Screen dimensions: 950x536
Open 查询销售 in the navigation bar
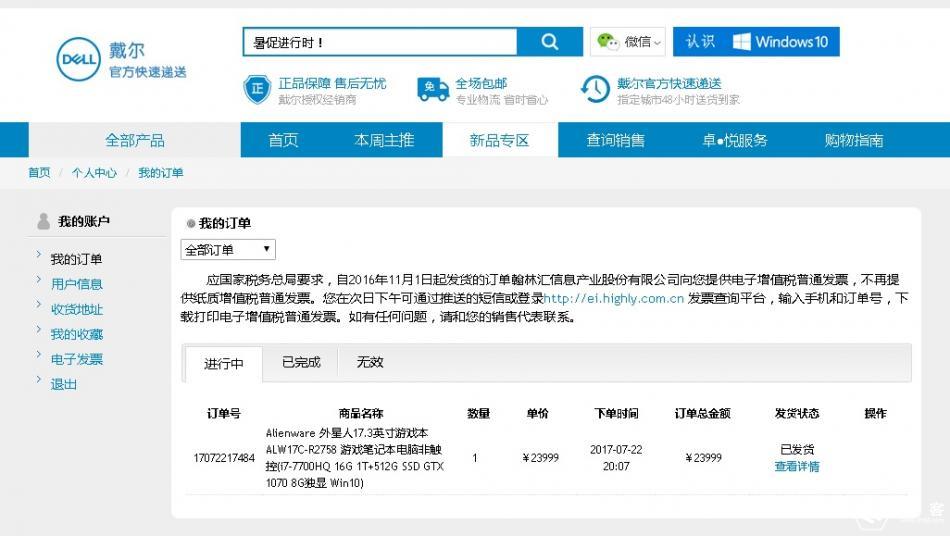click(615, 140)
